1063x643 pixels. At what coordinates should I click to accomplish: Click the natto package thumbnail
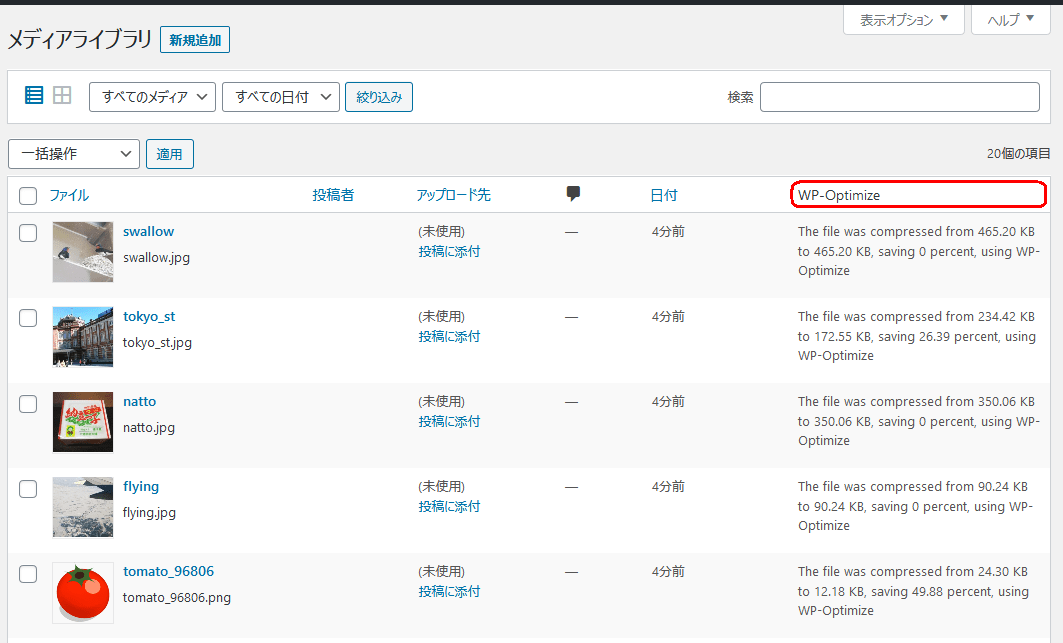click(83, 422)
